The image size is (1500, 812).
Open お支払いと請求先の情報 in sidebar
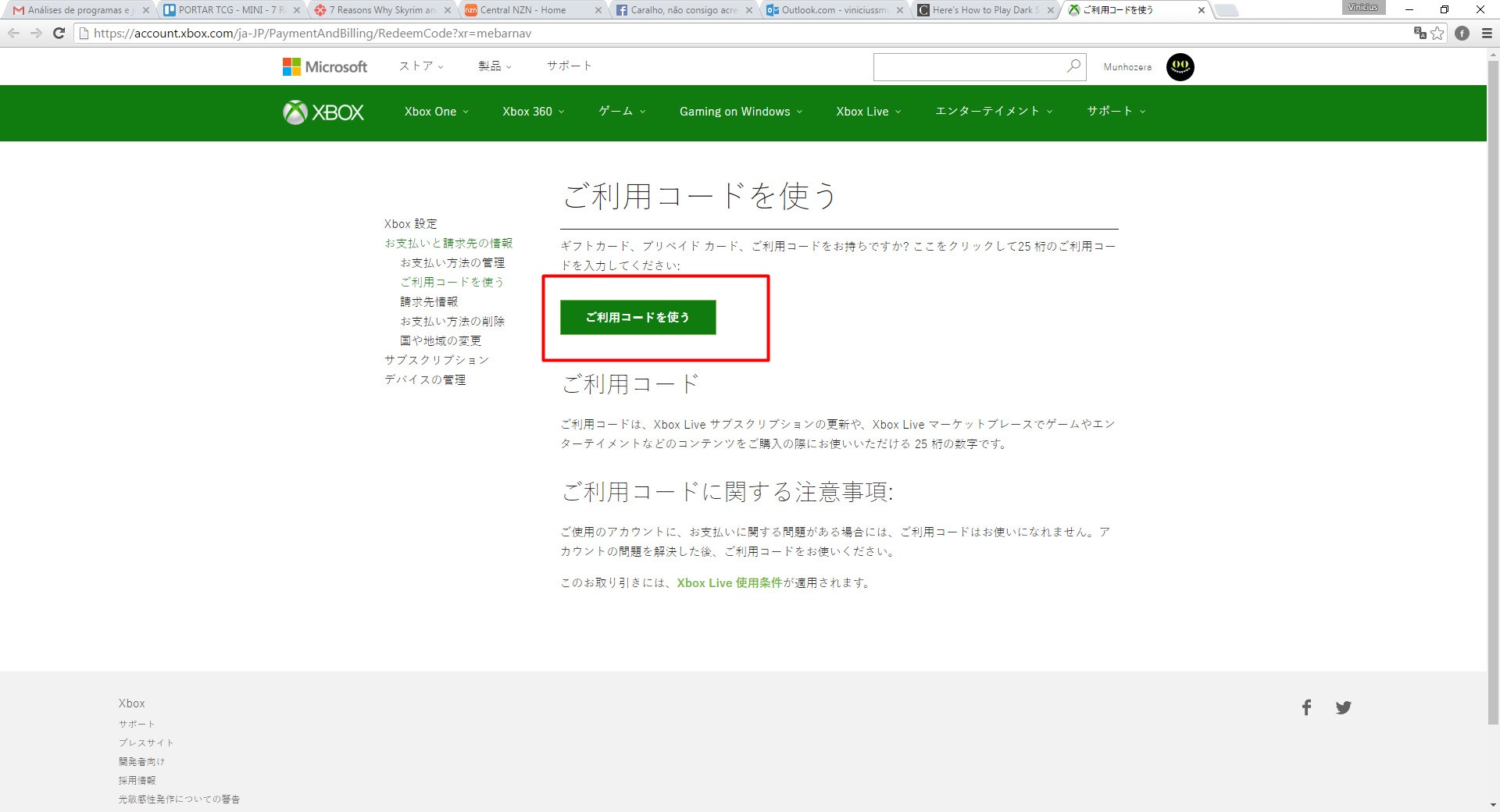[x=448, y=244]
